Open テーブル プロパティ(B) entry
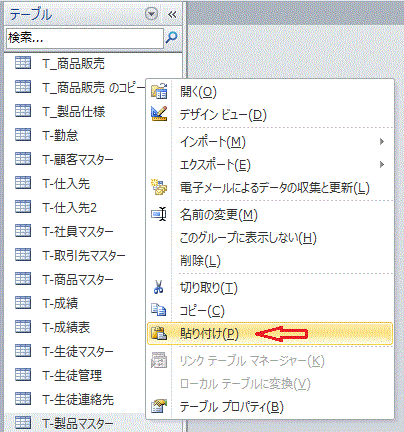Viewport: 404px width, 432px height. (270, 407)
